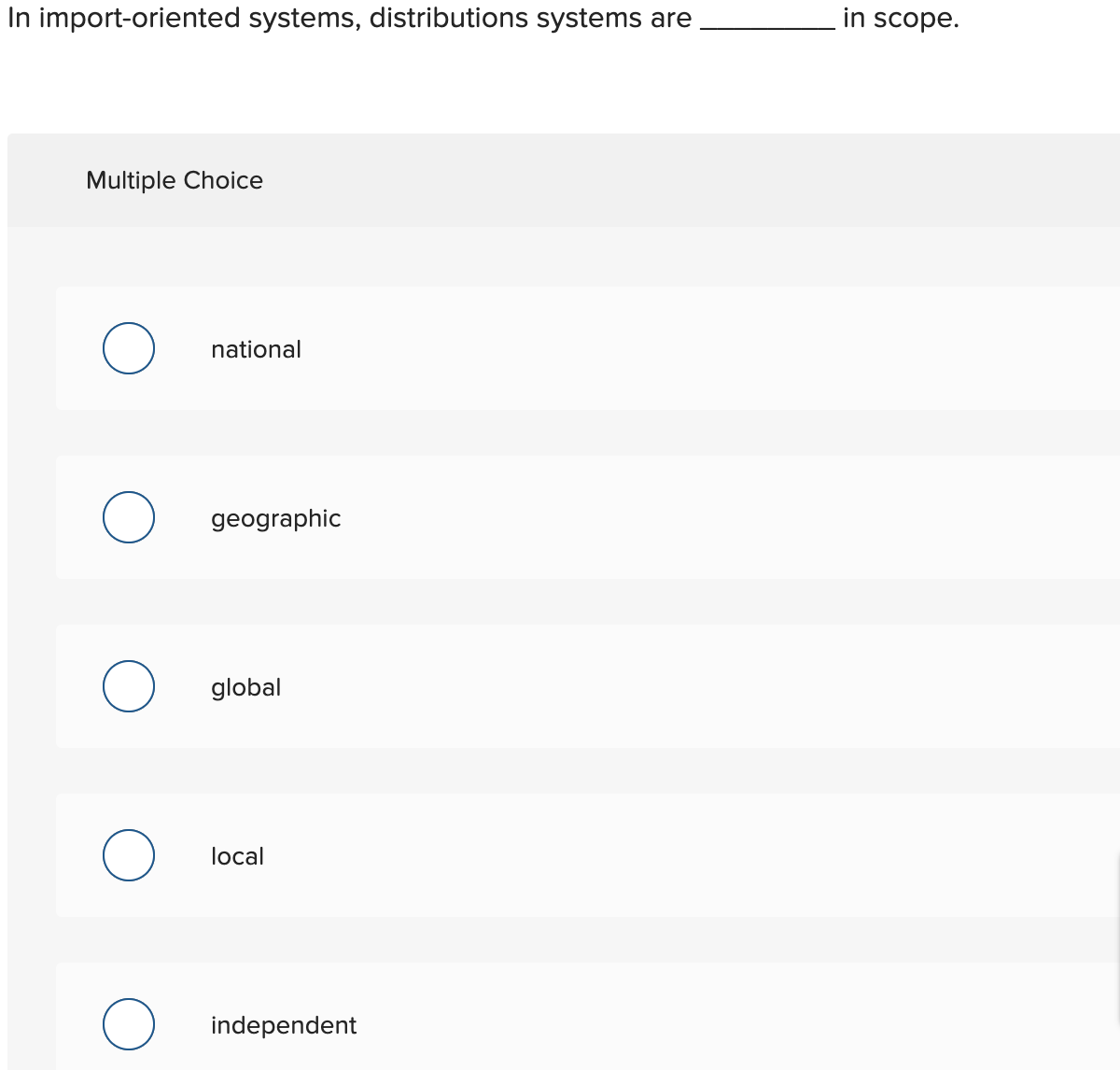Viewport: 1120px width, 1070px height.
Task: Choose the answer labeled local
Action: (236, 855)
